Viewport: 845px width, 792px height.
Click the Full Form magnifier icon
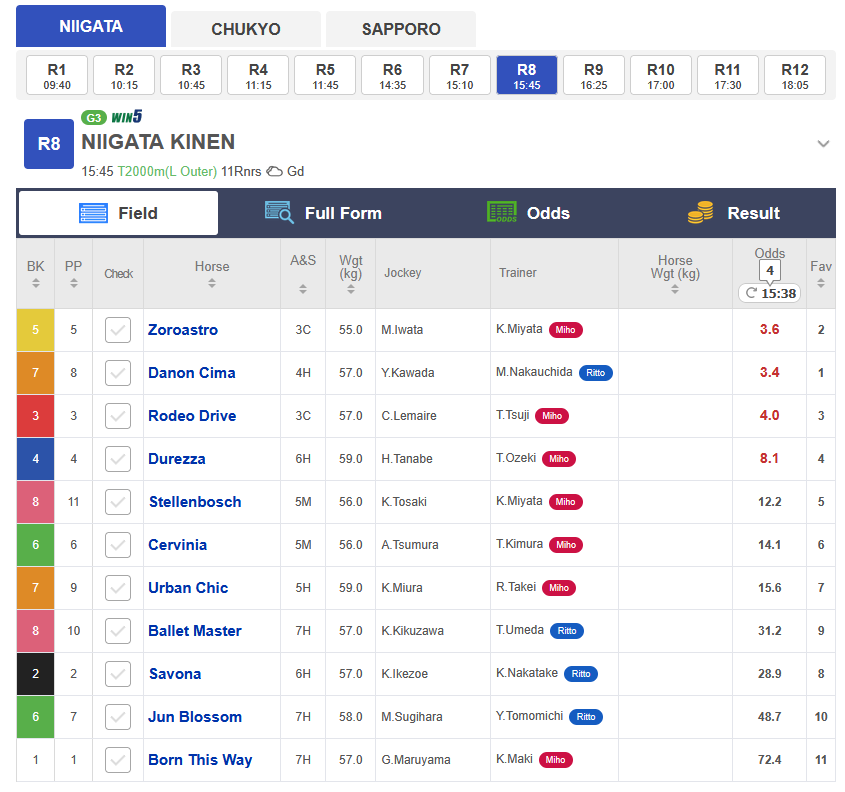[x=279, y=212]
